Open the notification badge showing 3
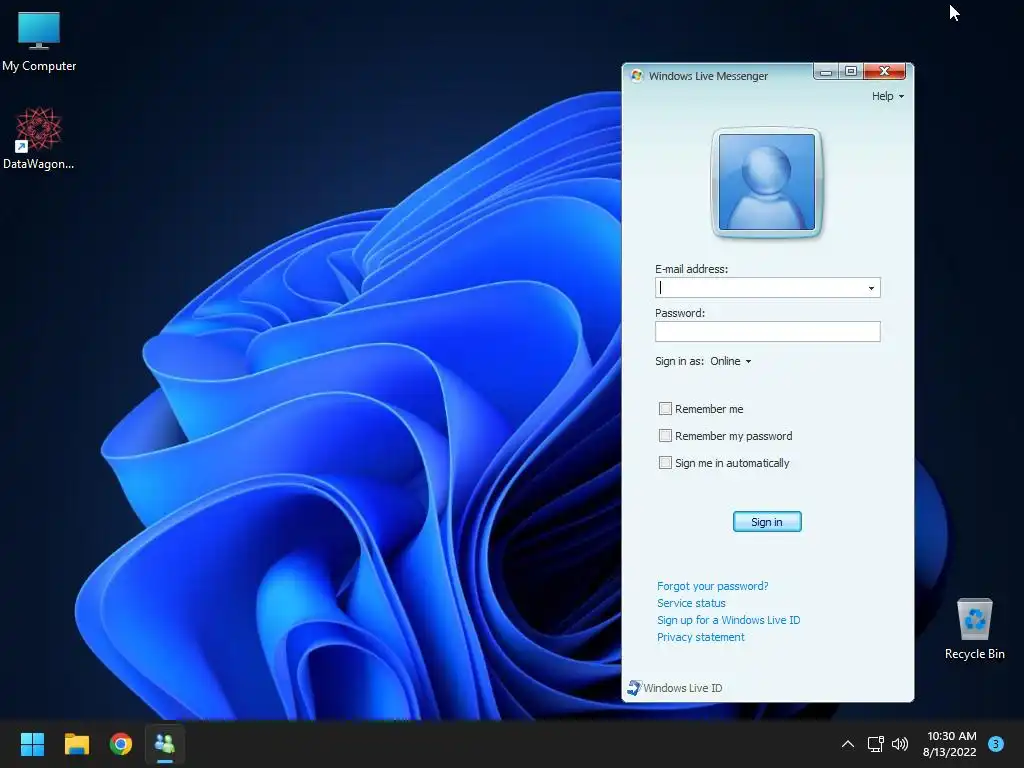This screenshot has height=768, width=1024. (996, 743)
